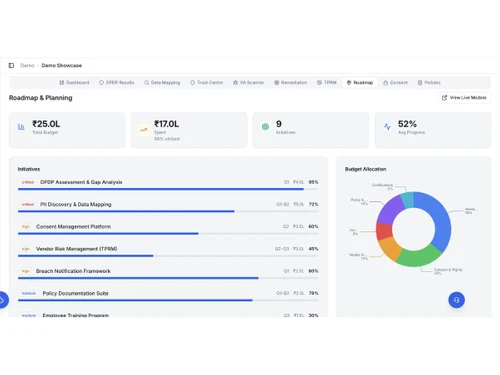Viewport: 500px width, 375px height.
Task: Click the Spent trend arrow icon
Action: tap(143, 130)
